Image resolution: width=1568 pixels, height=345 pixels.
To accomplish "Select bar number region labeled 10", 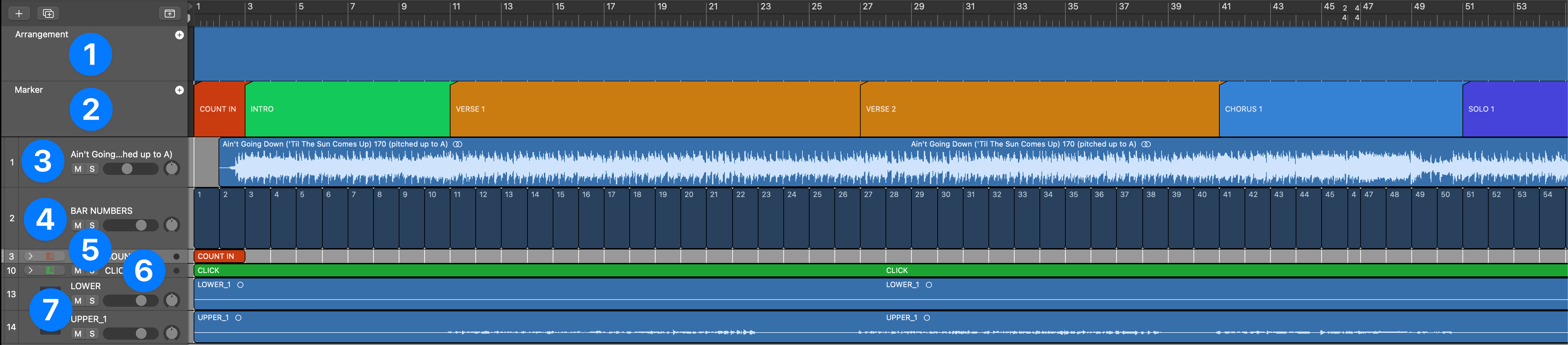I will pos(437,219).
